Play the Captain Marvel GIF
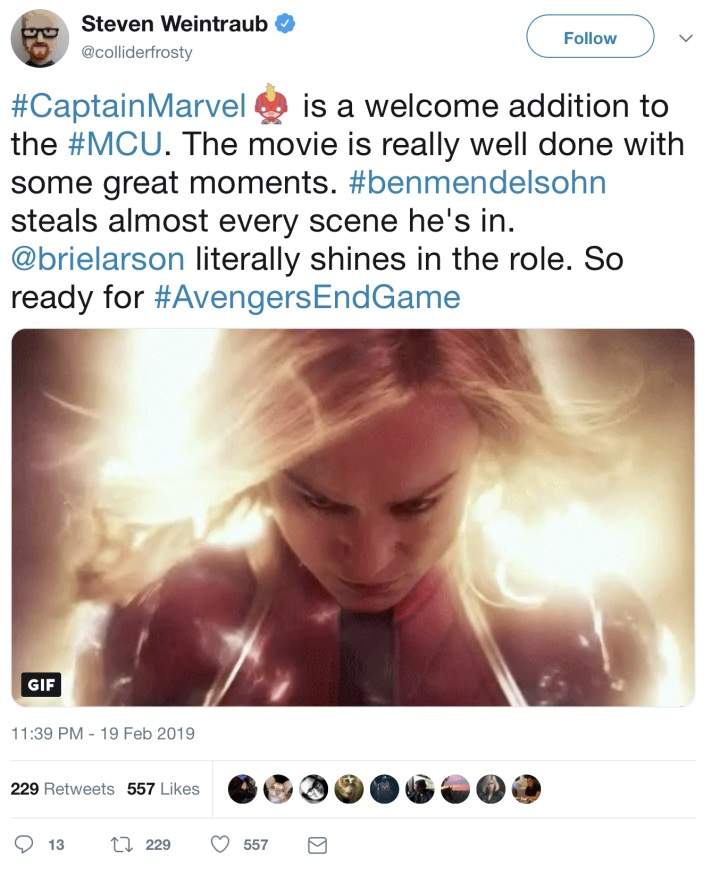 click(x=353, y=518)
